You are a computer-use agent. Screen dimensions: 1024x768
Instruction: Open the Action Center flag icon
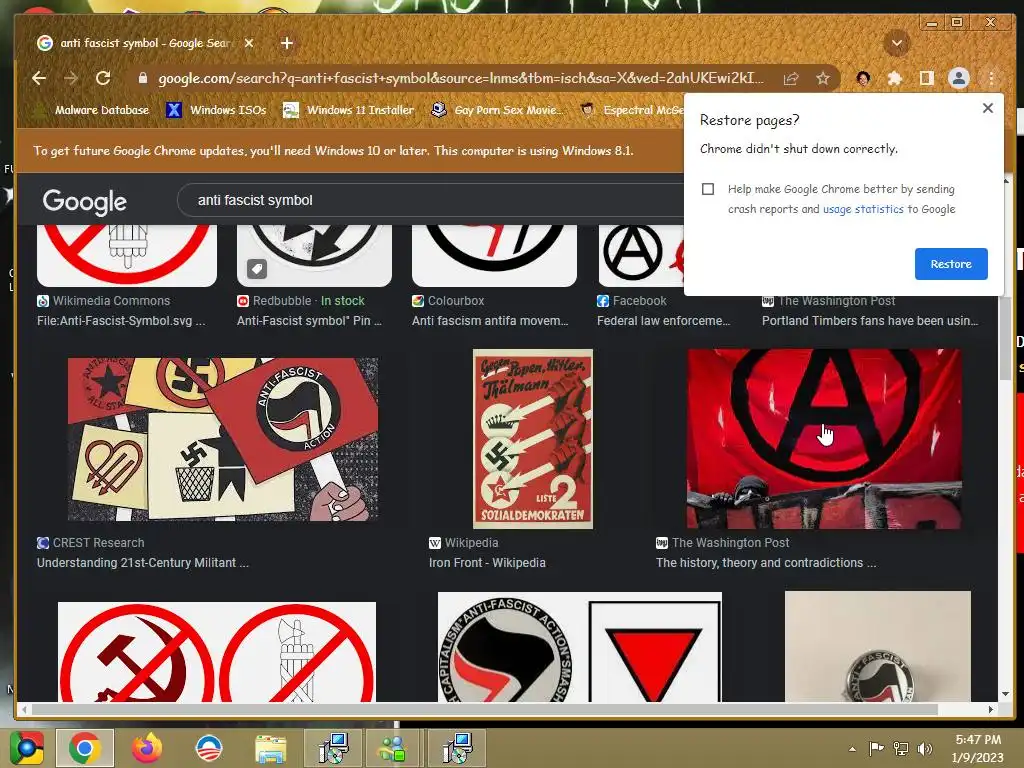coord(876,748)
